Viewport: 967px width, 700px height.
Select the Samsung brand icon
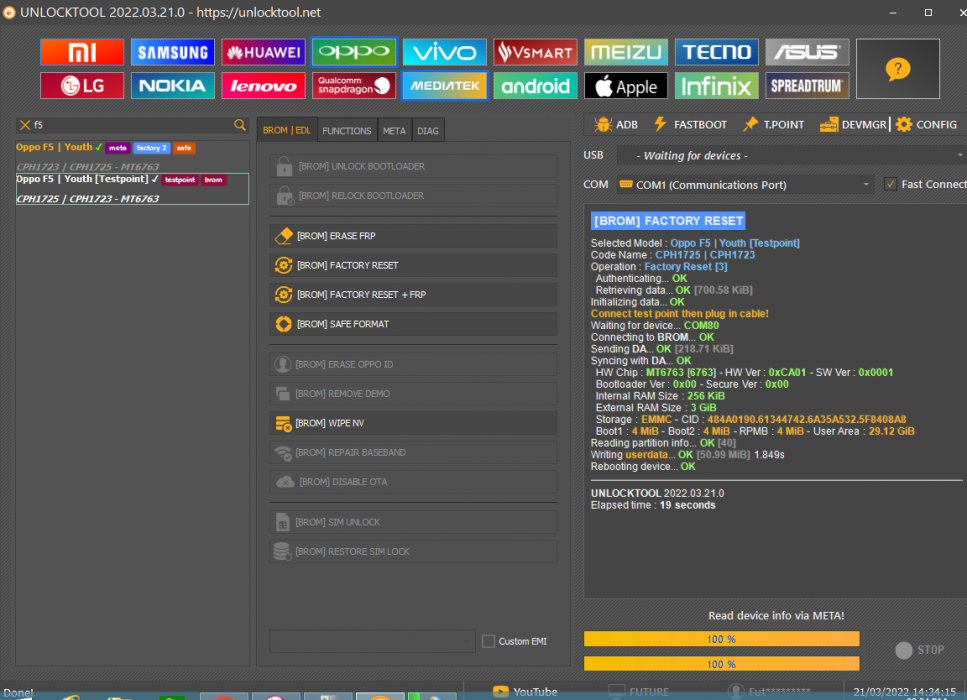pyautogui.click(x=173, y=52)
